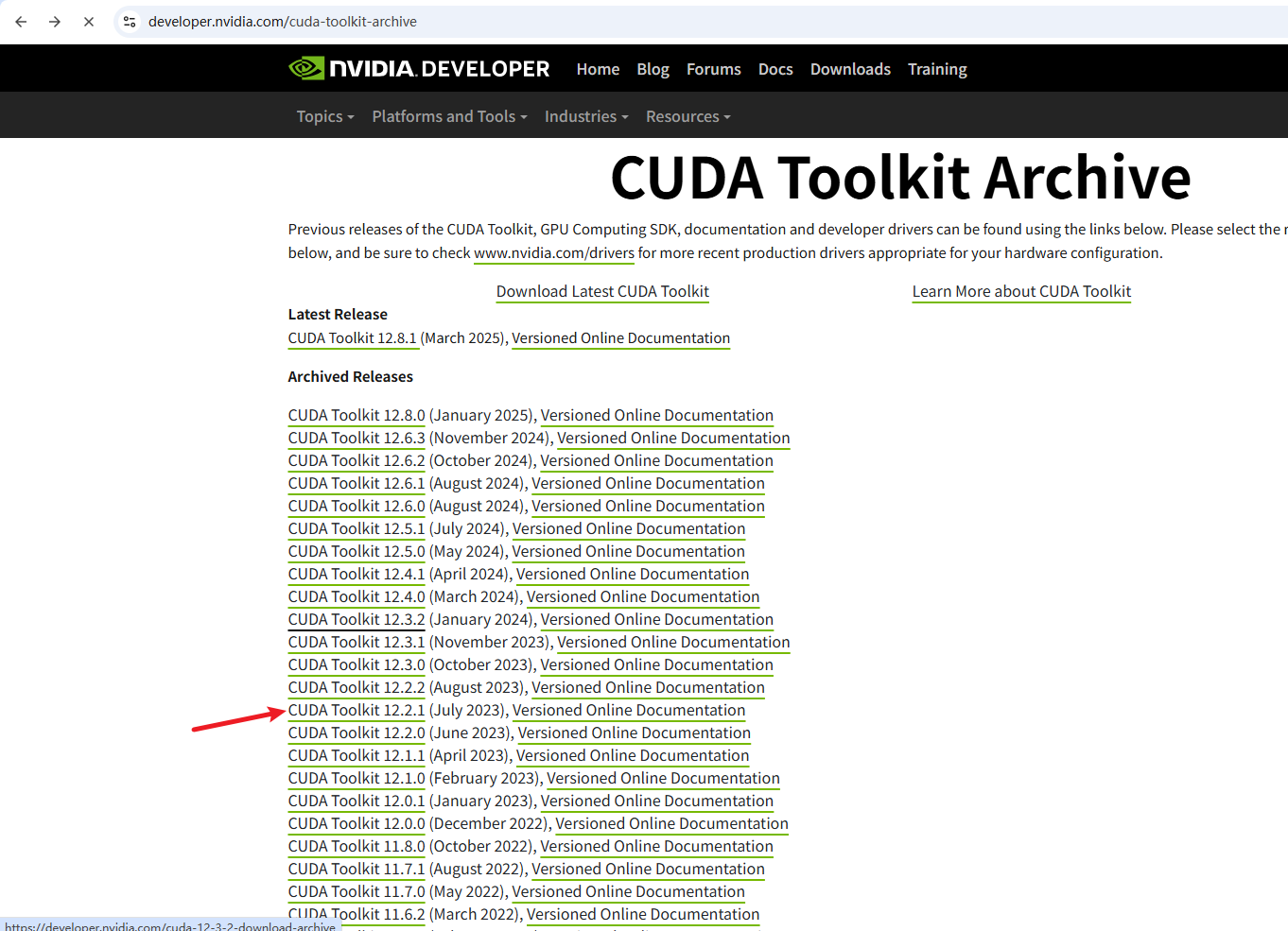
Task: Open CUDA Toolkit 12.8.0 link
Action: tap(357, 415)
